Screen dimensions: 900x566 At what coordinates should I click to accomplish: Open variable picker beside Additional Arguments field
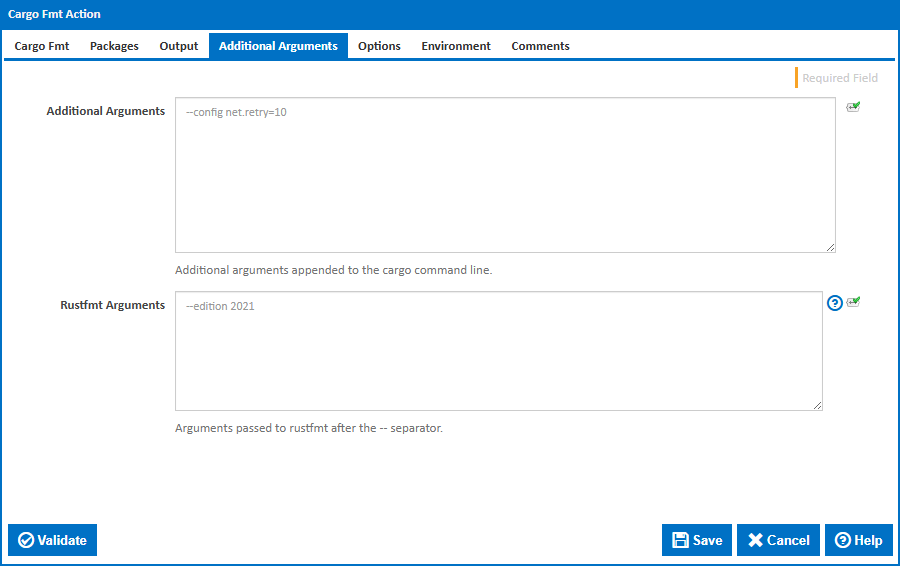pyautogui.click(x=853, y=107)
